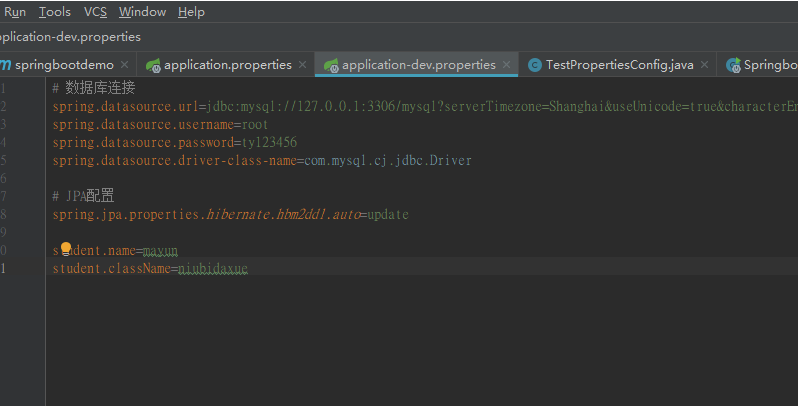Viewport: 798px width, 406px height.
Task: Open the Window menu
Action: 142,12
